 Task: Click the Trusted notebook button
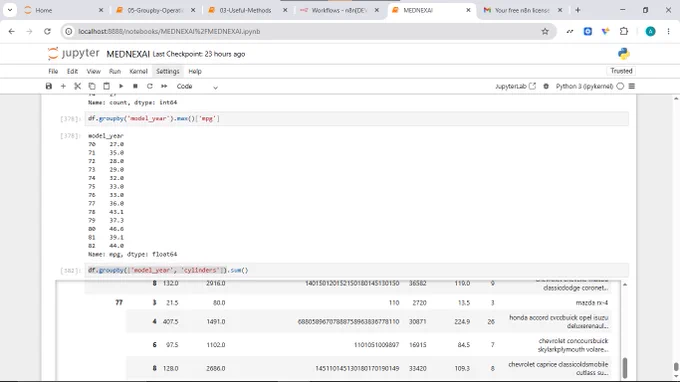pos(621,71)
